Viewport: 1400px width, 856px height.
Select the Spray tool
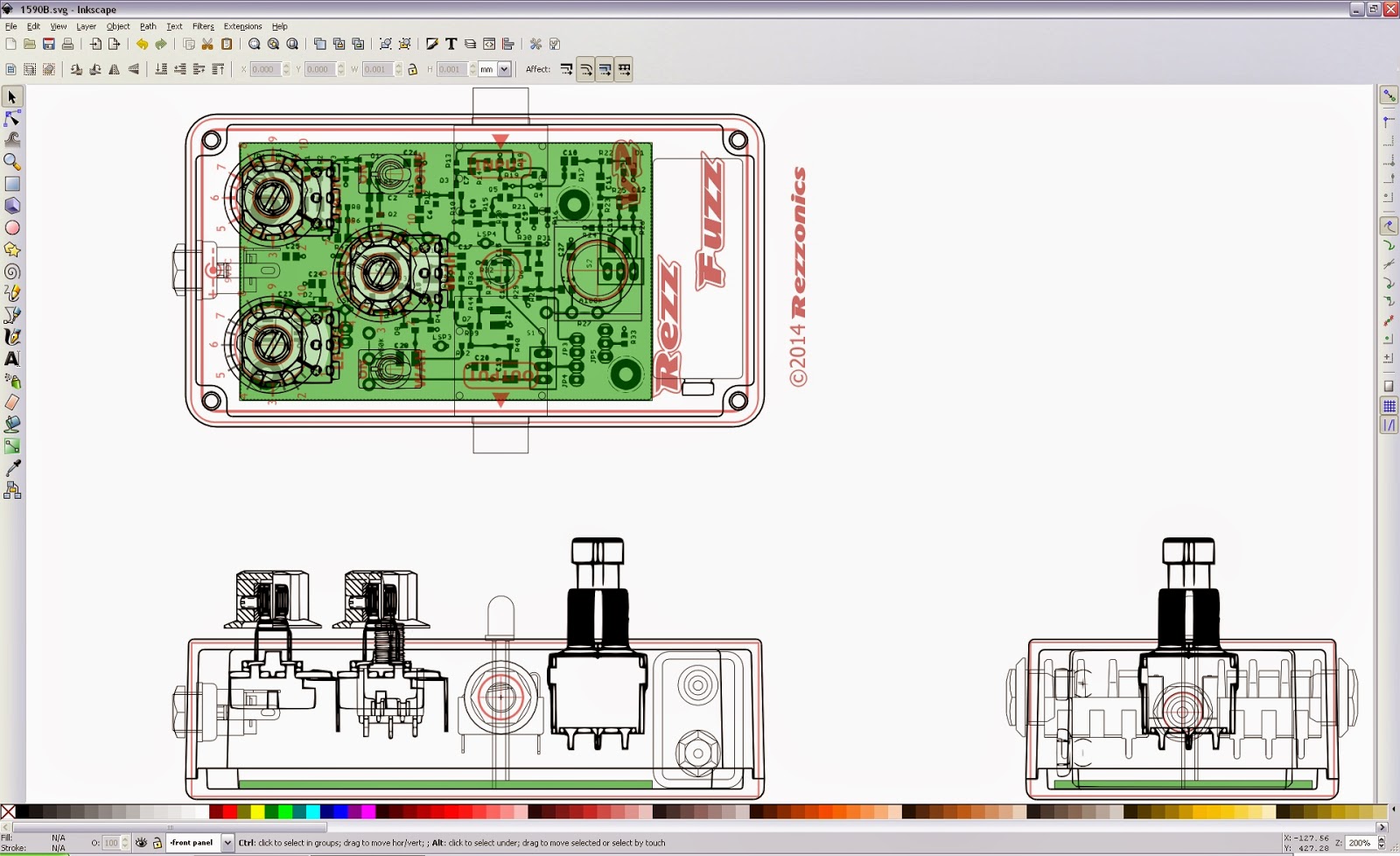pyautogui.click(x=12, y=381)
